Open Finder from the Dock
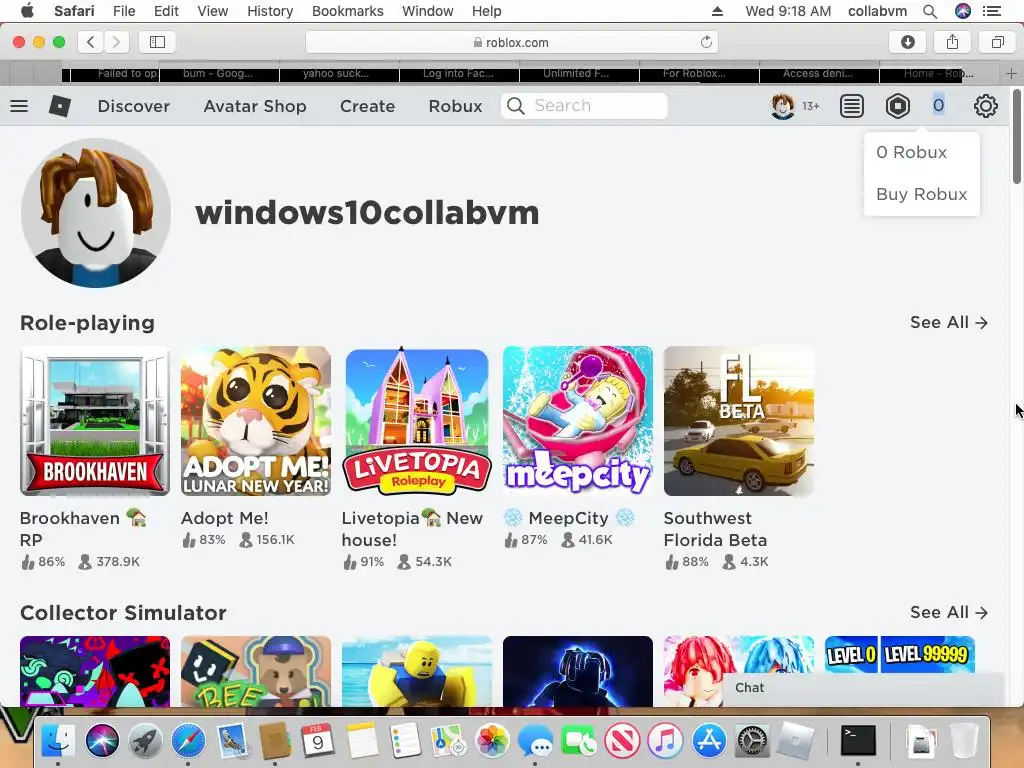This screenshot has width=1024, height=768. coord(59,741)
